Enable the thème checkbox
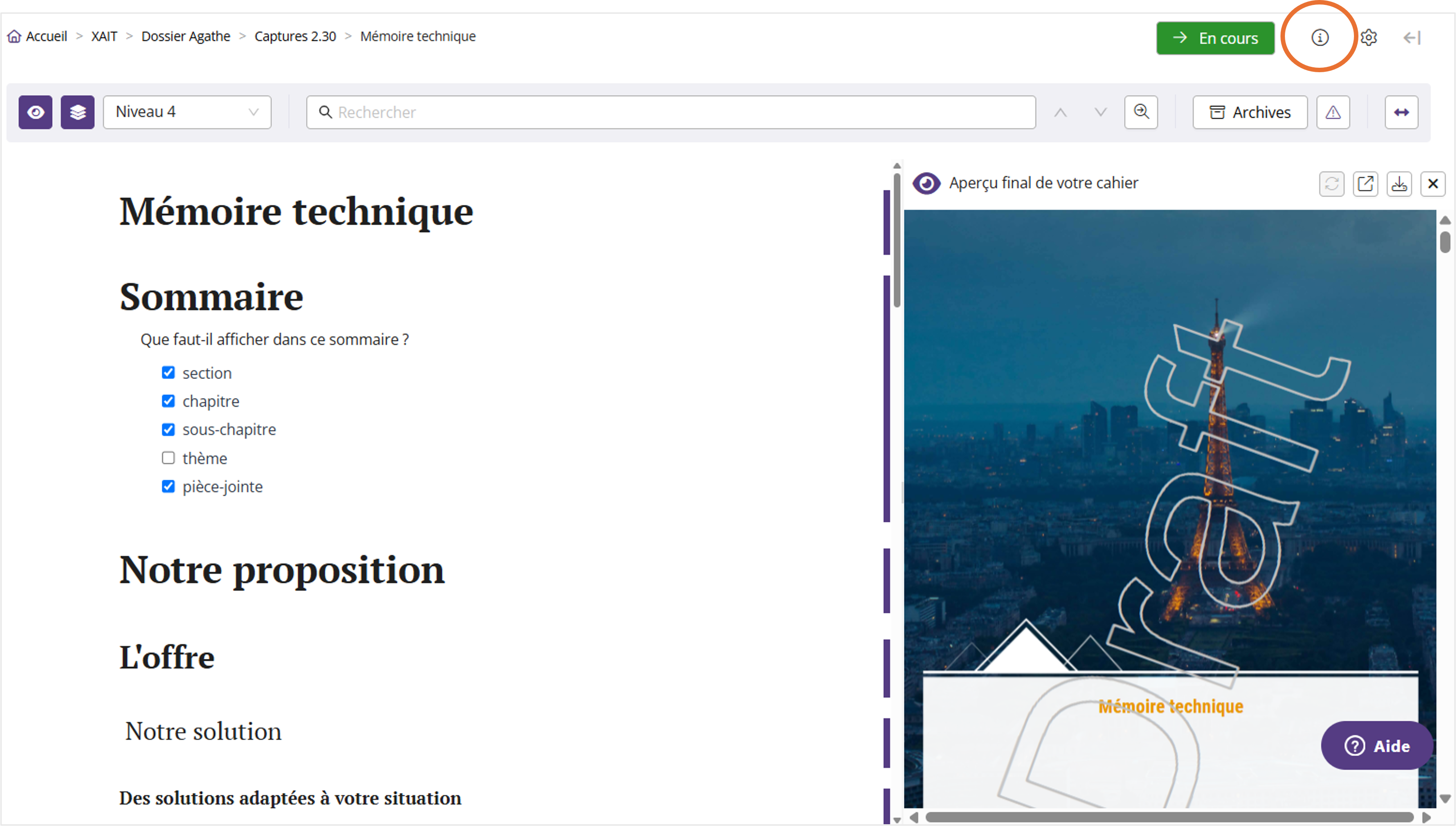The image size is (1456, 826). tap(168, 458)
